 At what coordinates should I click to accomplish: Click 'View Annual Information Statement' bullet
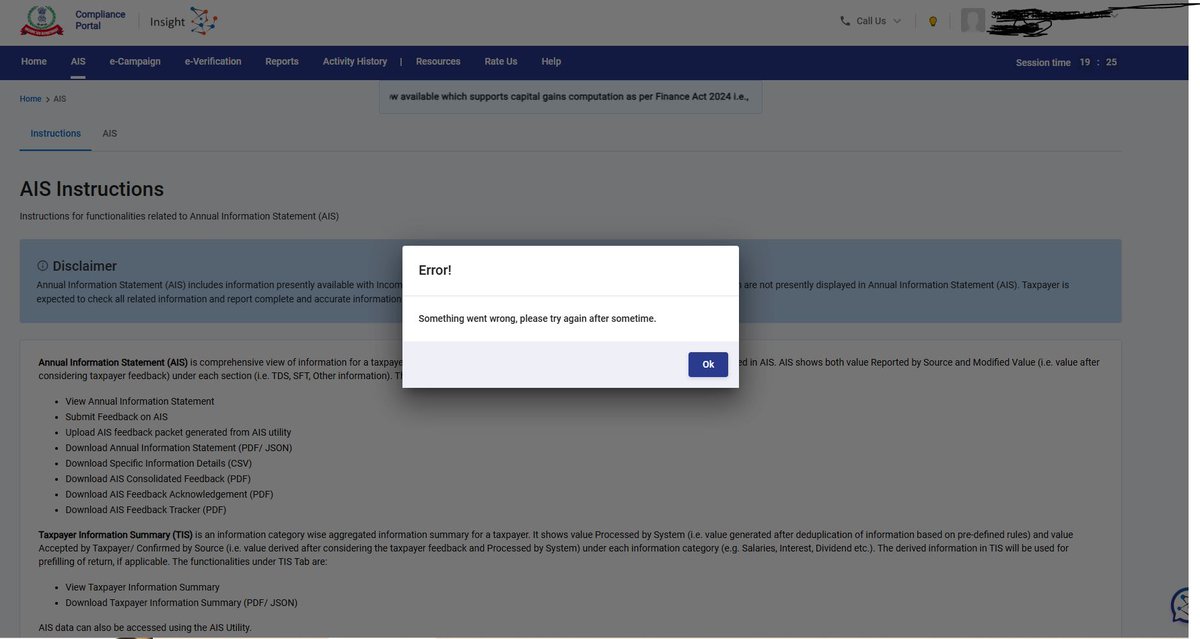tap(140, 401)
